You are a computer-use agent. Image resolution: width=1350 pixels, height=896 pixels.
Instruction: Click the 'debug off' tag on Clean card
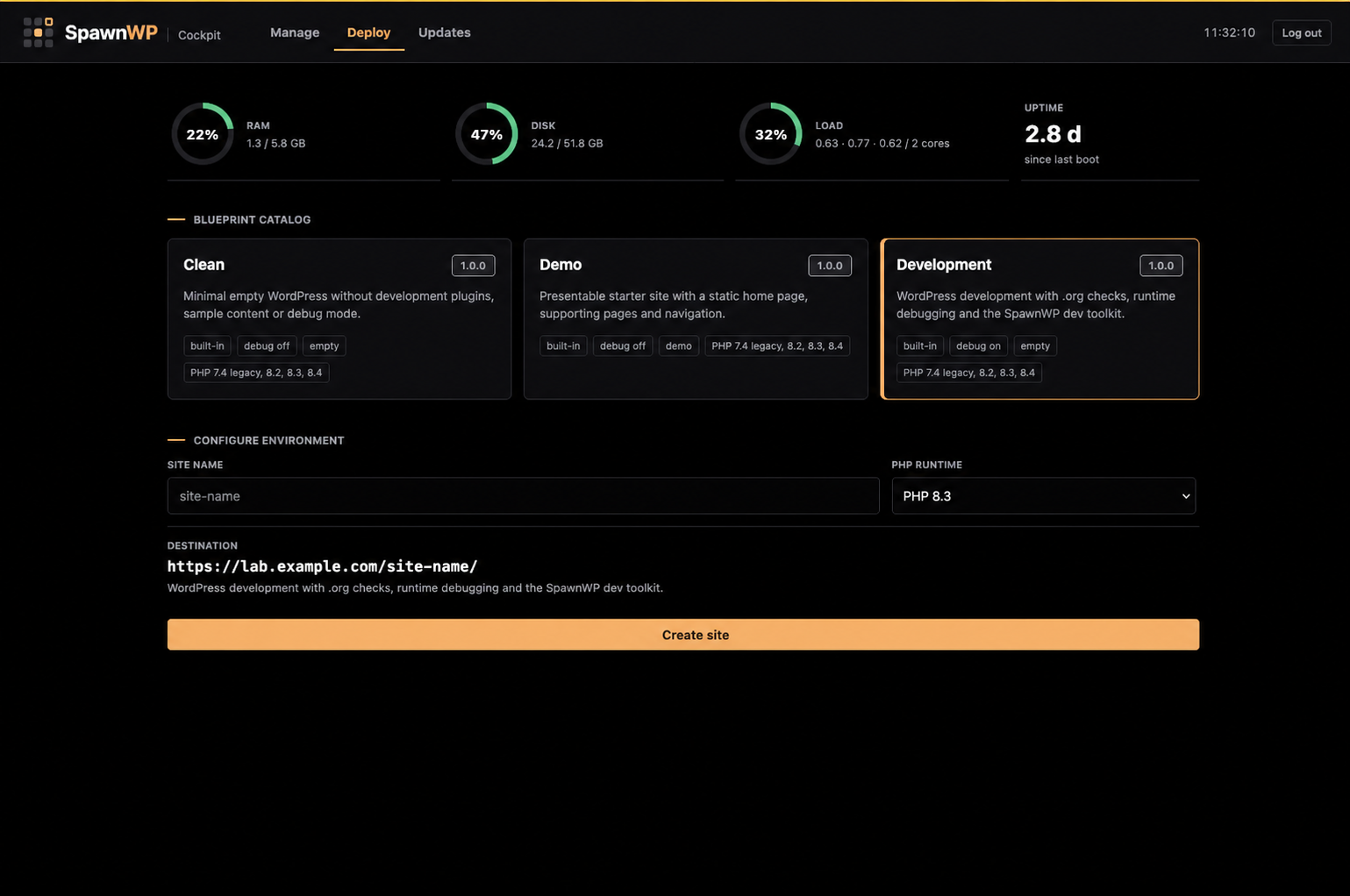[267, 346]
